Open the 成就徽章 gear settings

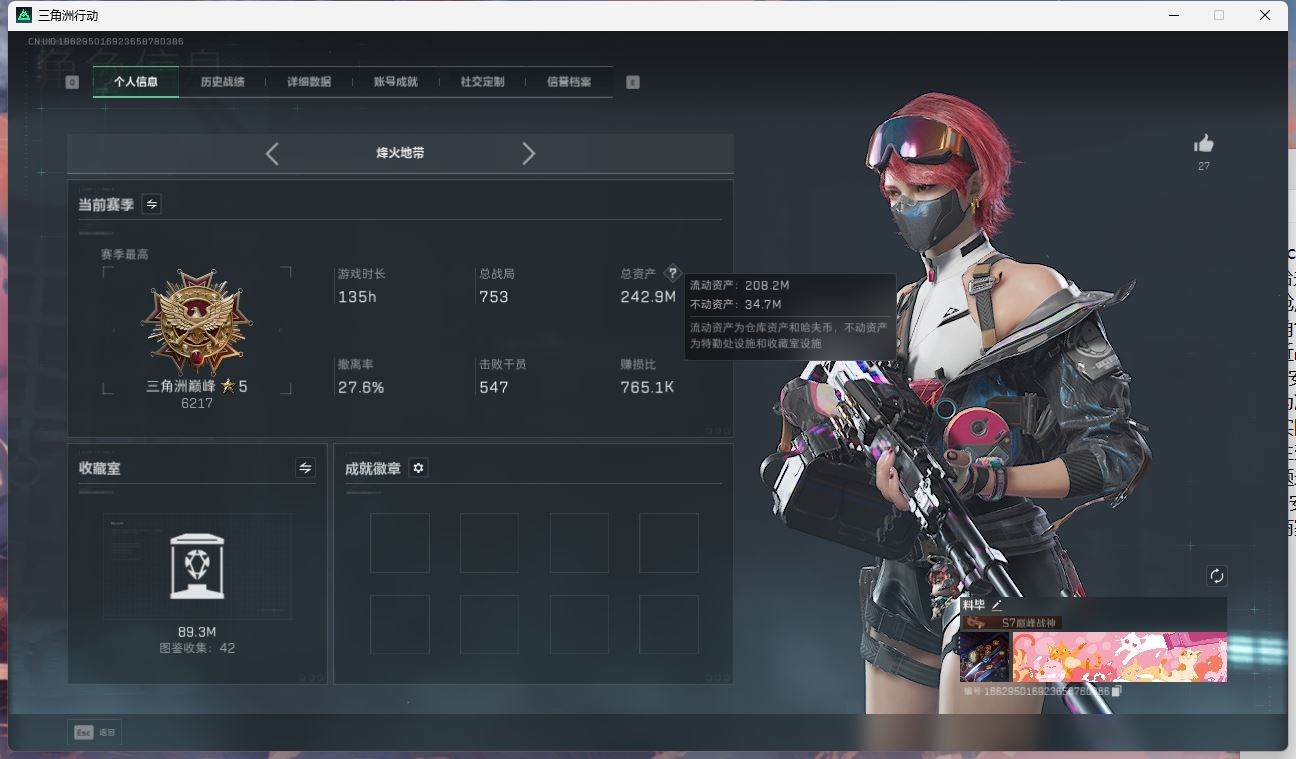(x=418, y=468)
